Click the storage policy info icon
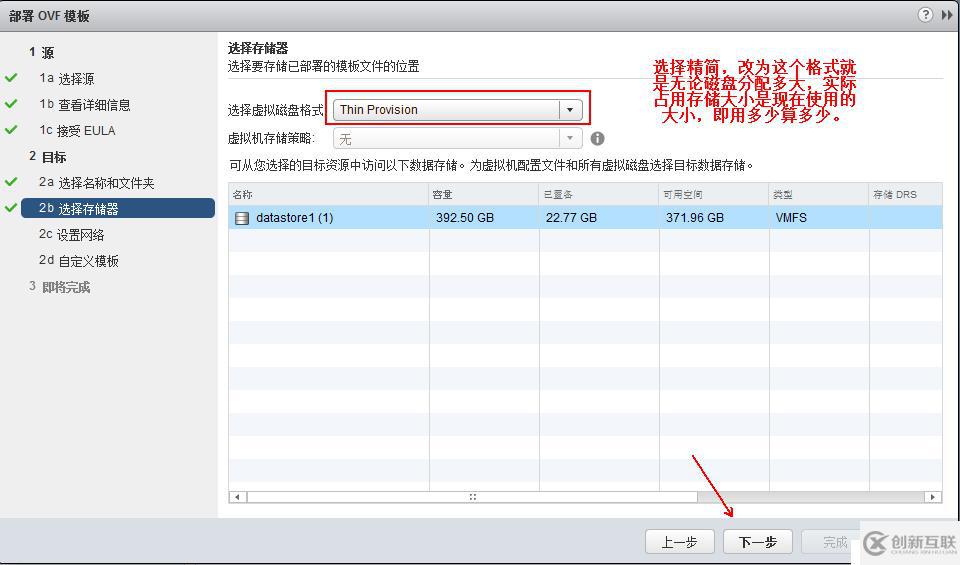 click(x=597, y=138)
